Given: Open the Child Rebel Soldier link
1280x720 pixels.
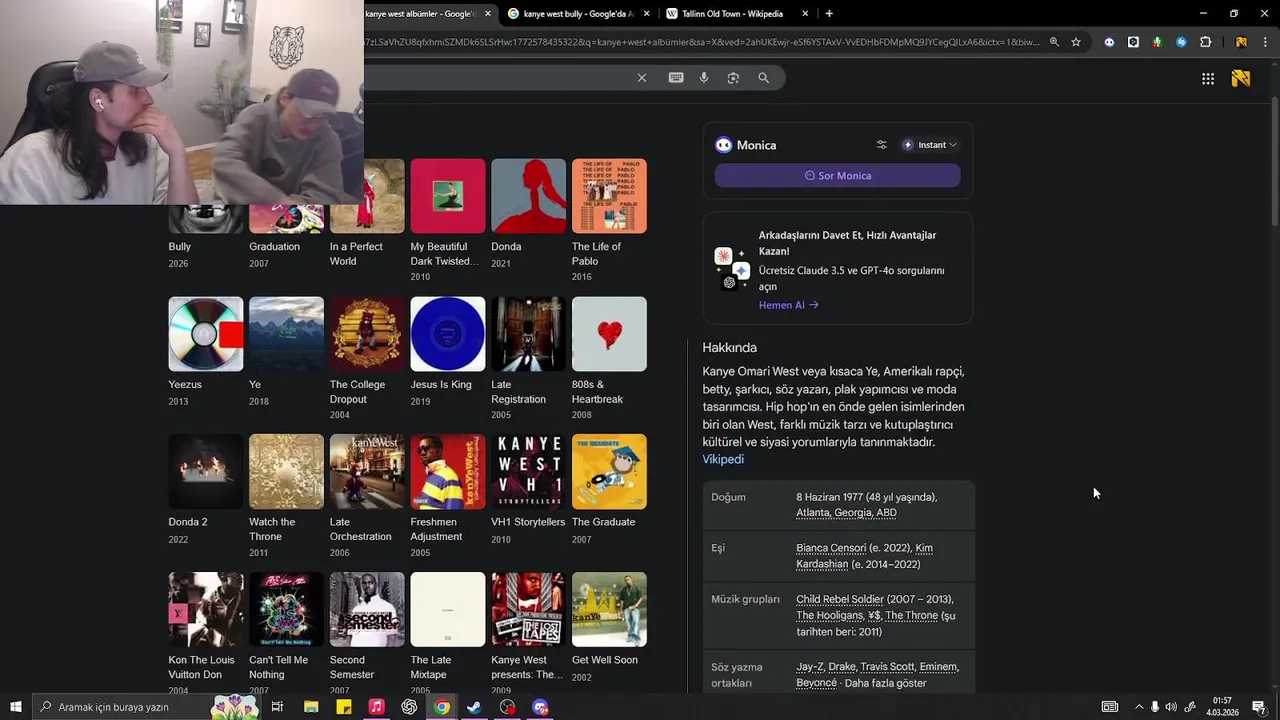Looking at the screenshot, I should click(x=840, y=599).
